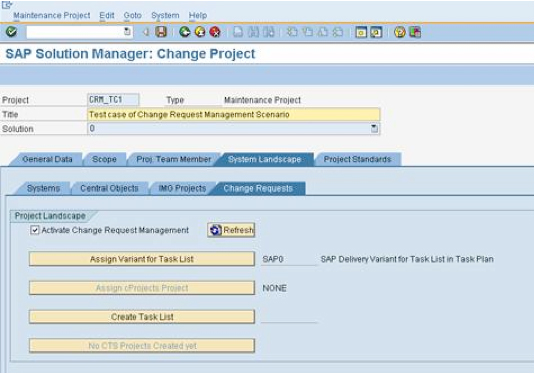The image size is (535, 374).
Task: Open the Edit menu
Action: coord(107,15)
